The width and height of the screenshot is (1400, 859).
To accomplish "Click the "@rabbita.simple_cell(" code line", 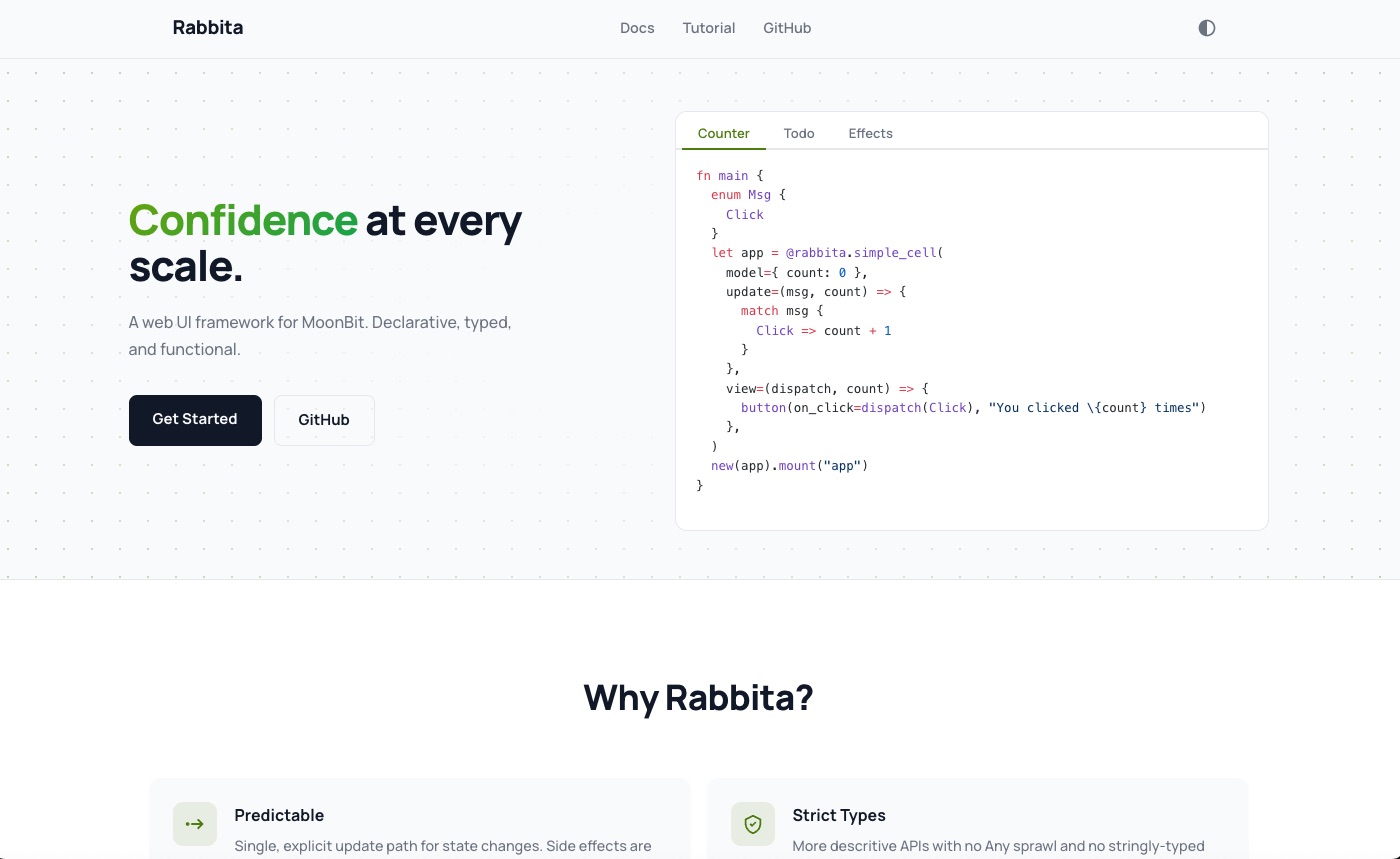I will (x=828, y=253).
